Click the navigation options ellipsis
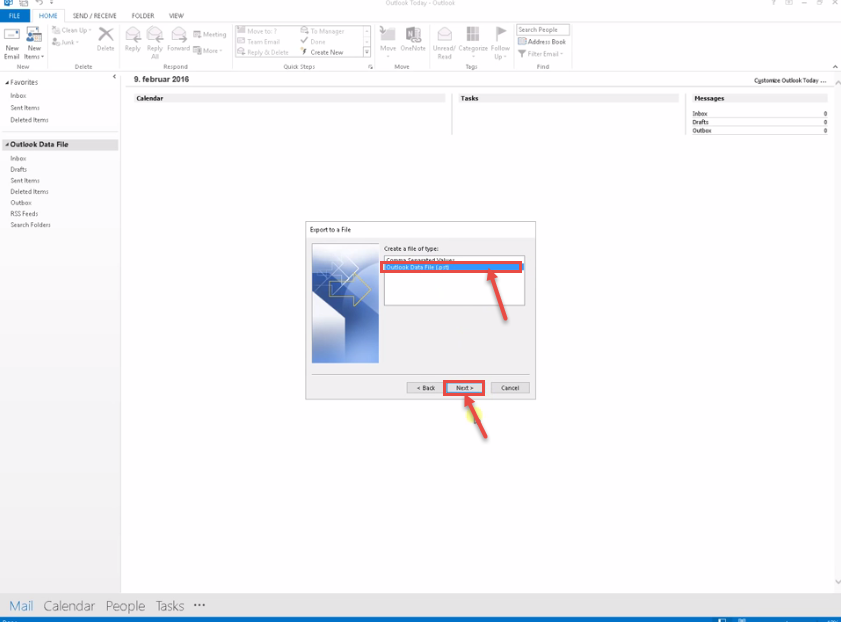This screenshot has width=841, height=622. point(200,605)
